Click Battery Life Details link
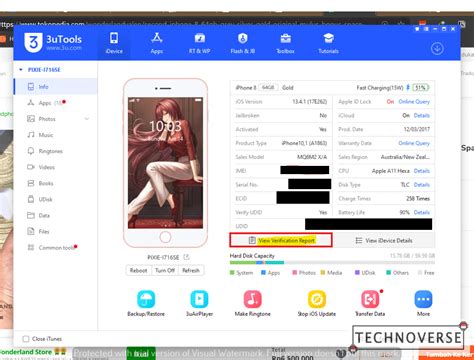The height and width of the screenshot is (360, 474). pos(422,212)
